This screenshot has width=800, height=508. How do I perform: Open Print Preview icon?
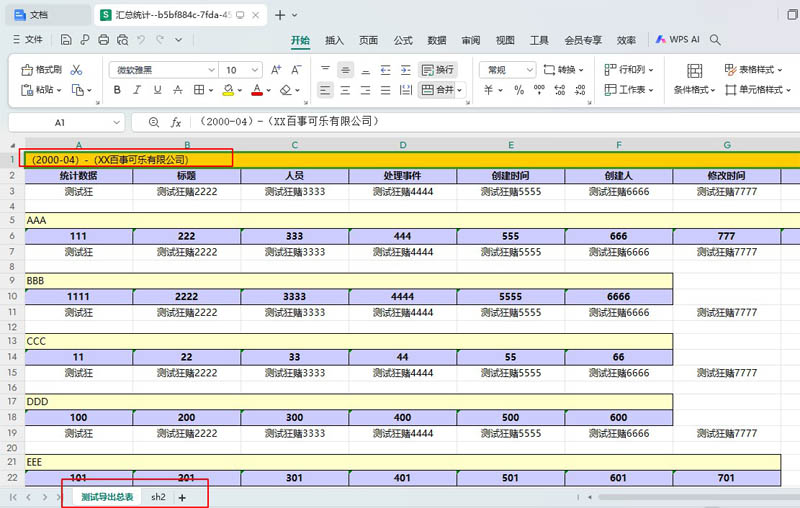tap(122, 40)
